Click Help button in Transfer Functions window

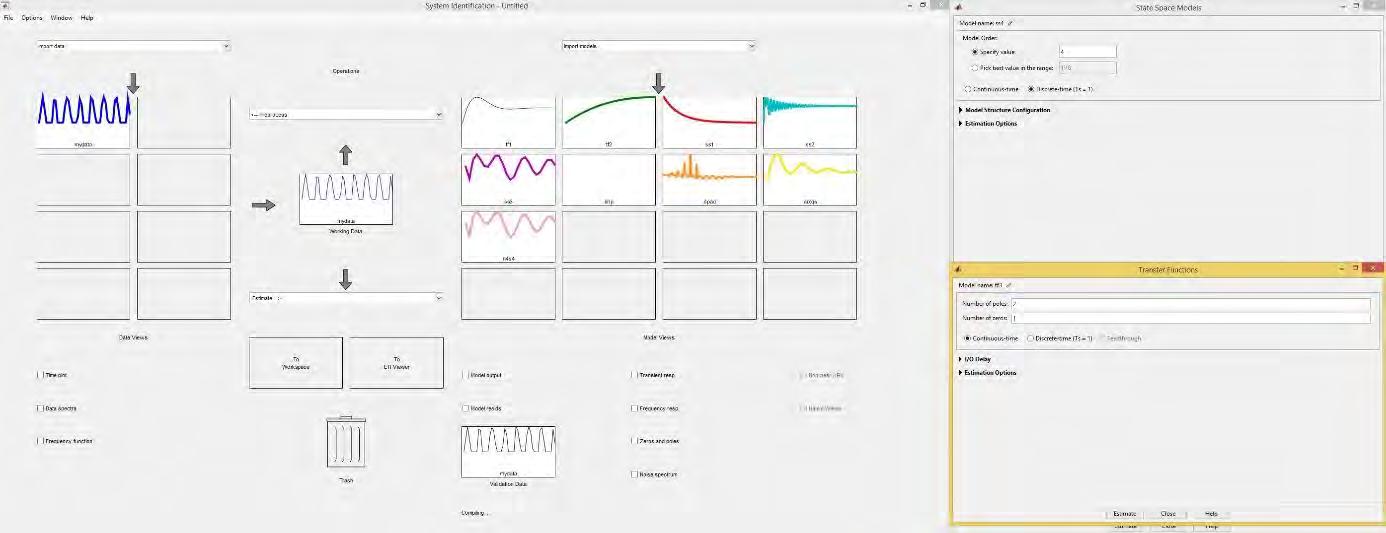tap(1211, 514)
